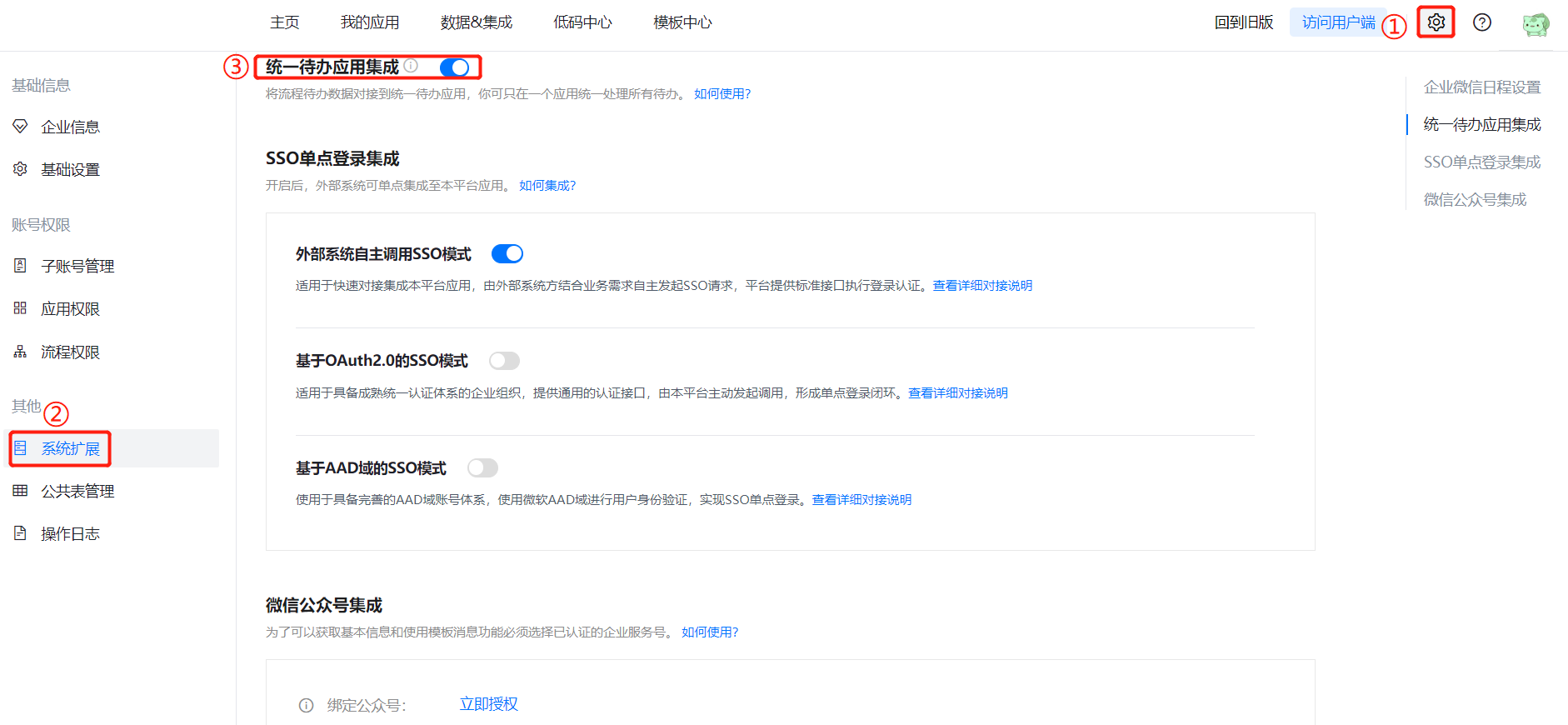Click the 应用权限 grid icon

(21, 308)
